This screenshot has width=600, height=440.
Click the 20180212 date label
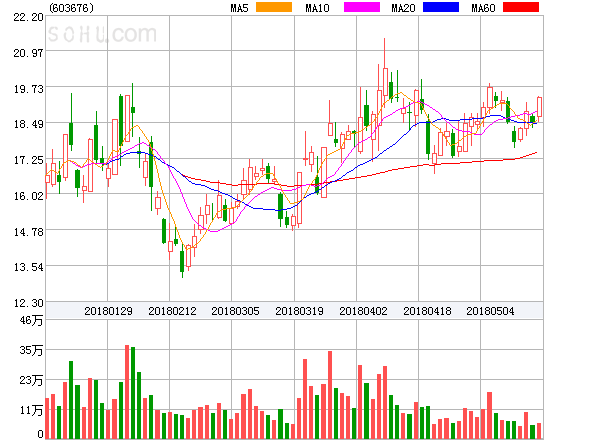(172, 311)
